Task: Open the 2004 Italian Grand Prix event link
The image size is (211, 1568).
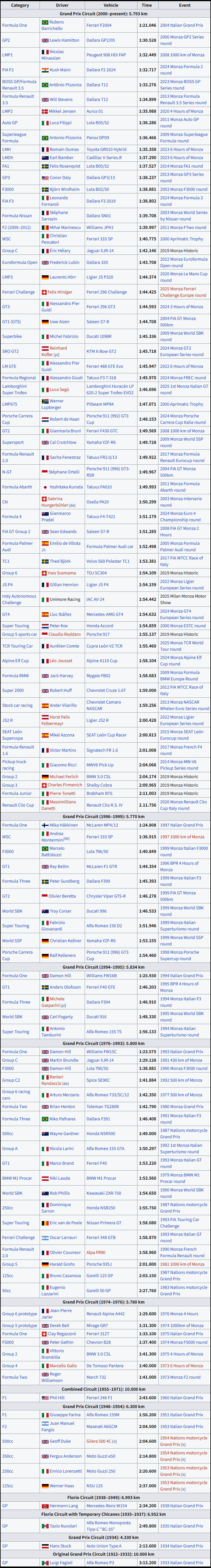Action: point(181,26)
